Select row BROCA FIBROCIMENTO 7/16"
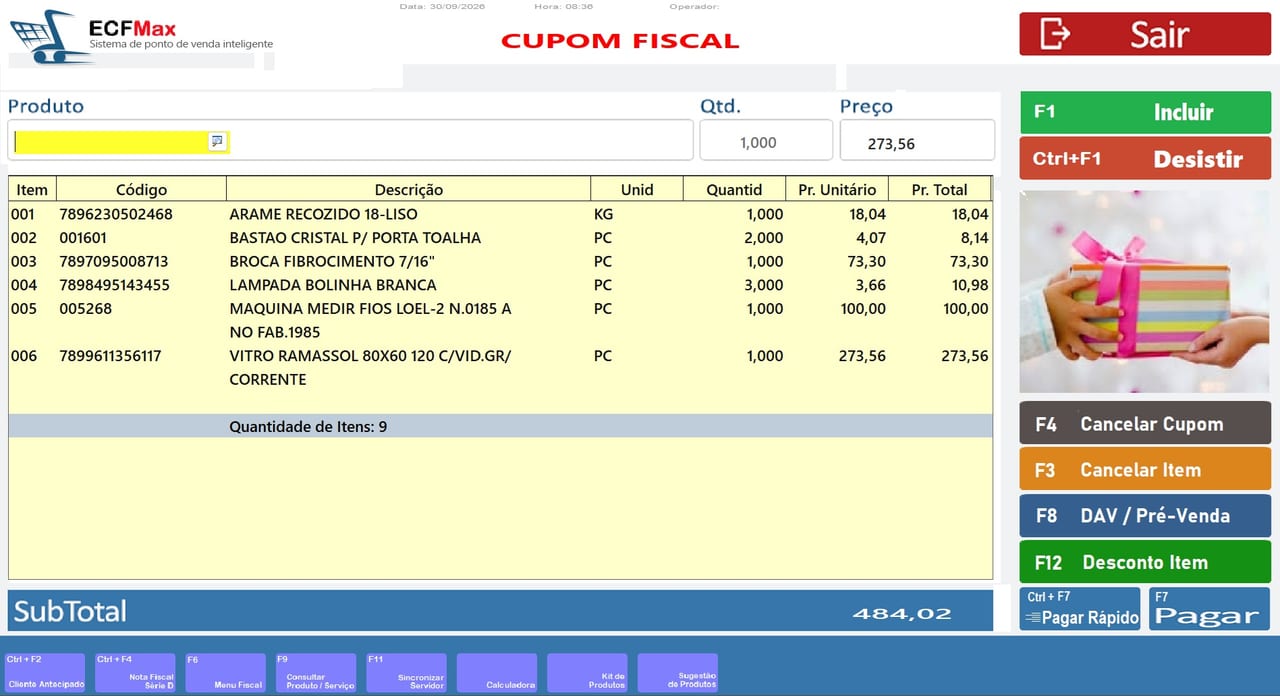 coord(500,261)
